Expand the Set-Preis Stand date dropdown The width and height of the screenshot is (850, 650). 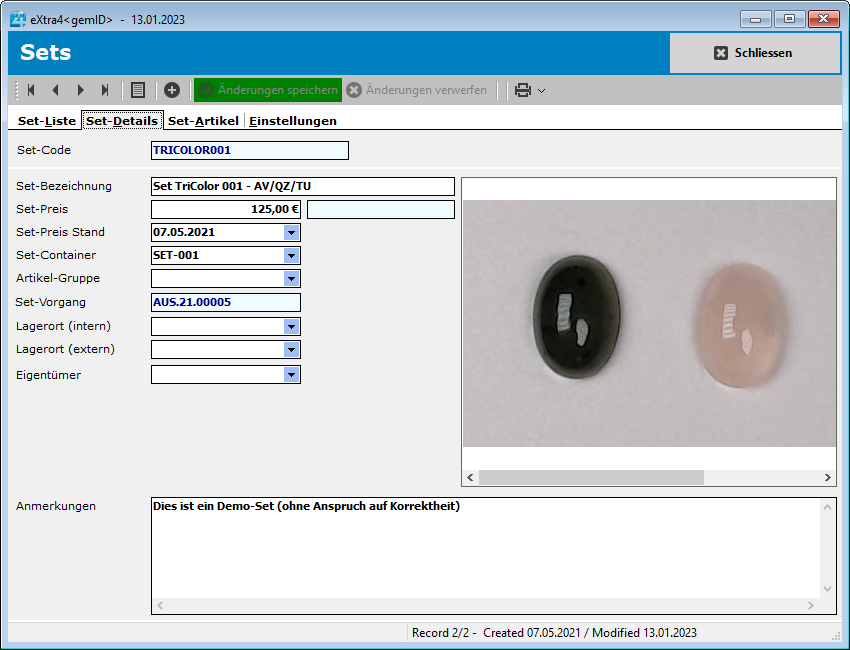(291, 232)
